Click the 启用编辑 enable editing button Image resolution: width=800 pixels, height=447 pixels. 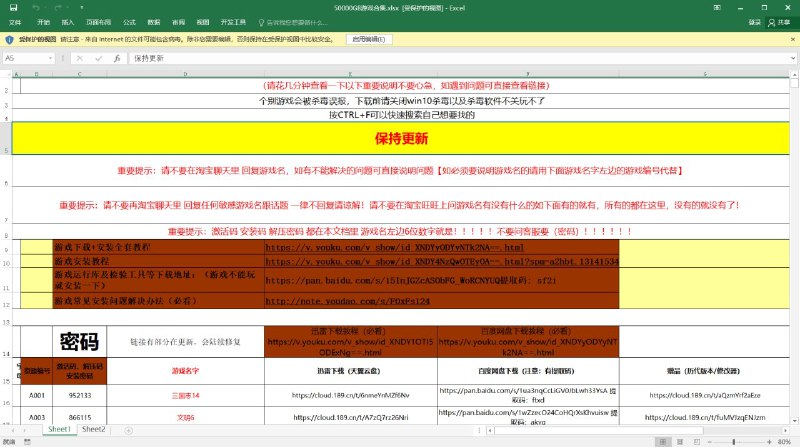coord(369,39)
